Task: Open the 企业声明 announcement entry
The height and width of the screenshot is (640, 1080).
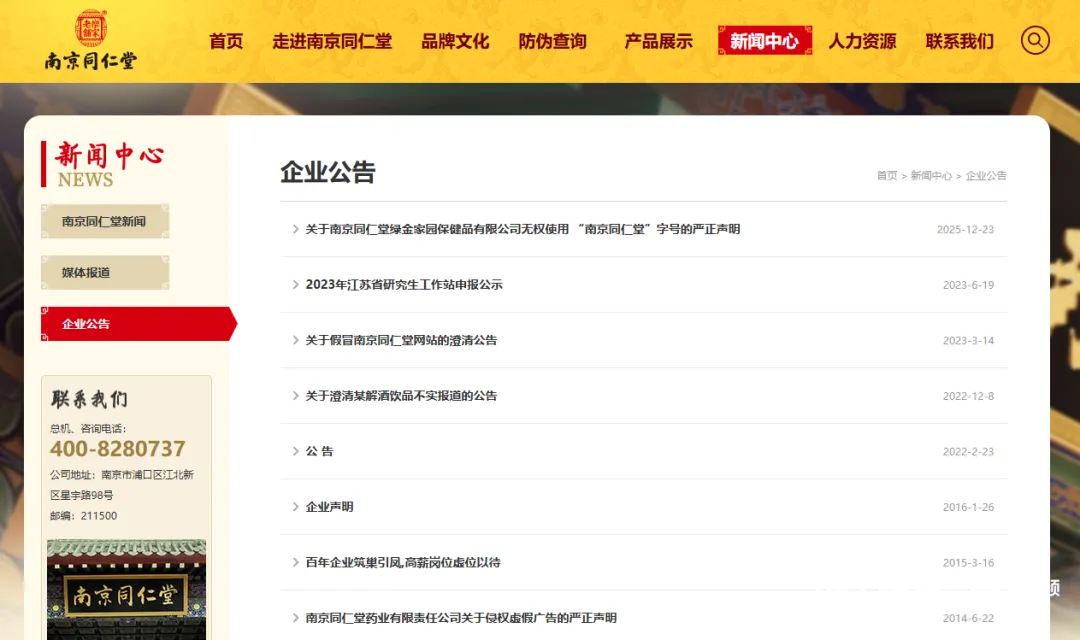Action: click(329, 507)
